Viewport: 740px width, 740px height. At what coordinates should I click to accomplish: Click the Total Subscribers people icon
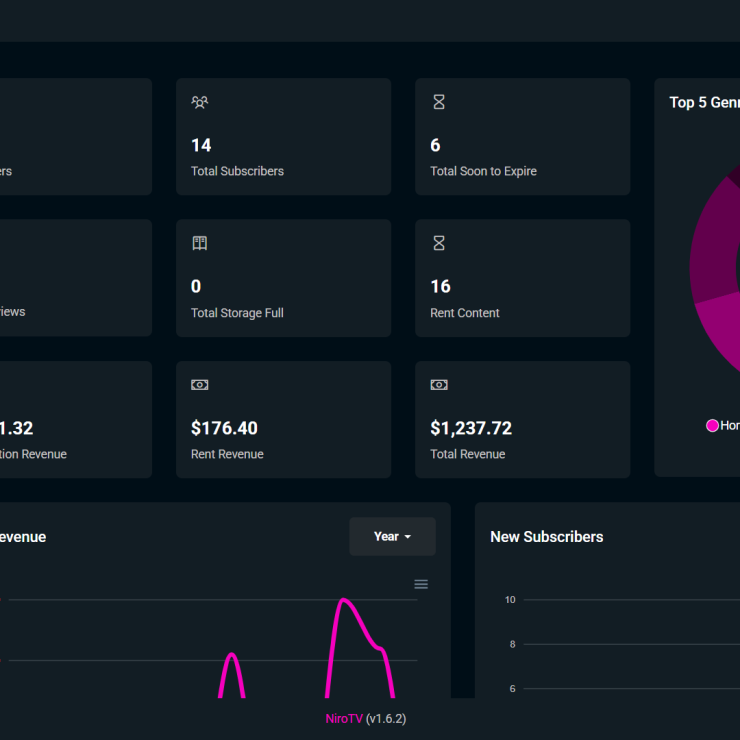[200, 102]
